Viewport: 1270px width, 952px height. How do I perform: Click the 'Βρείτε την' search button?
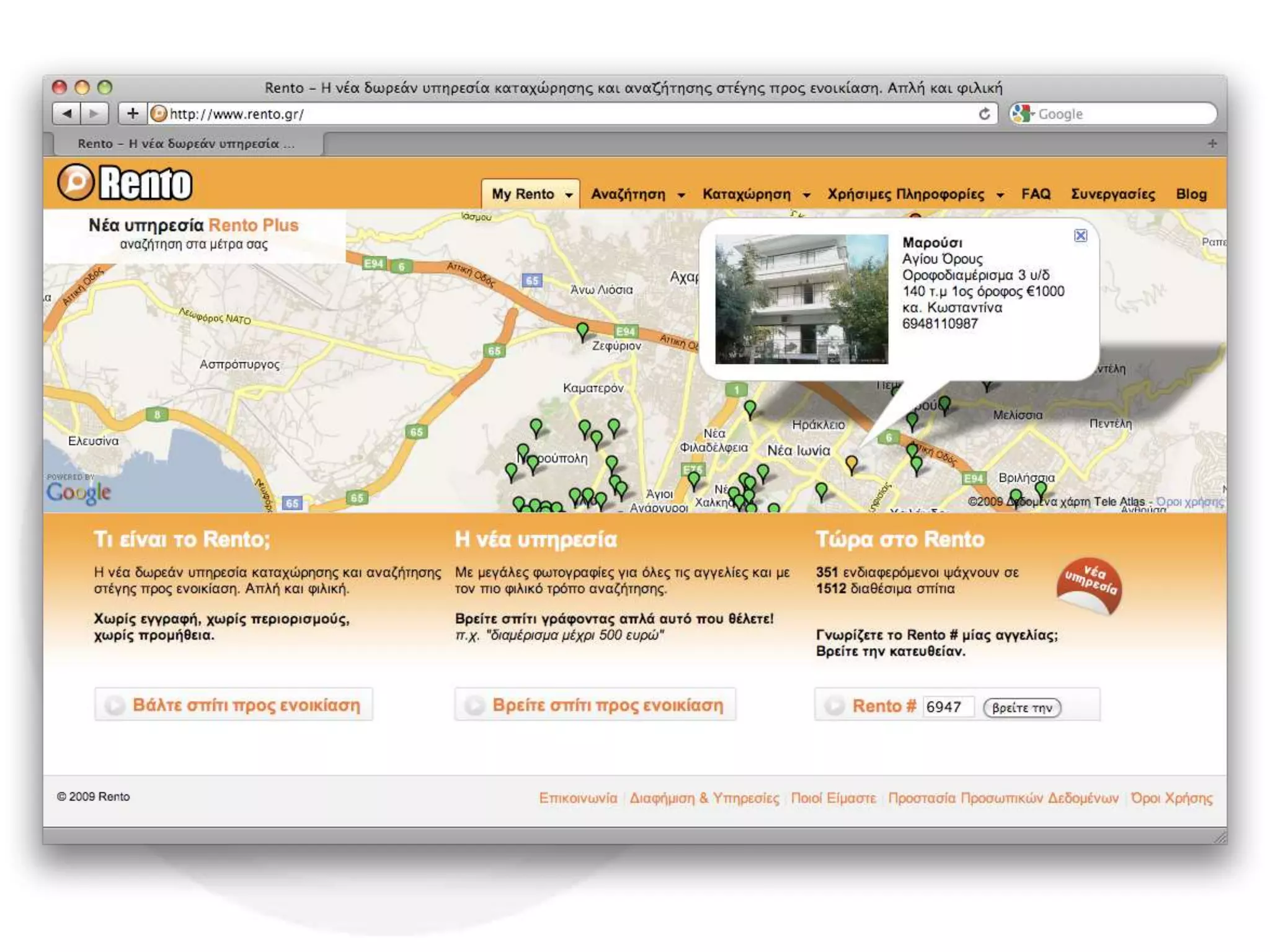1022,708
